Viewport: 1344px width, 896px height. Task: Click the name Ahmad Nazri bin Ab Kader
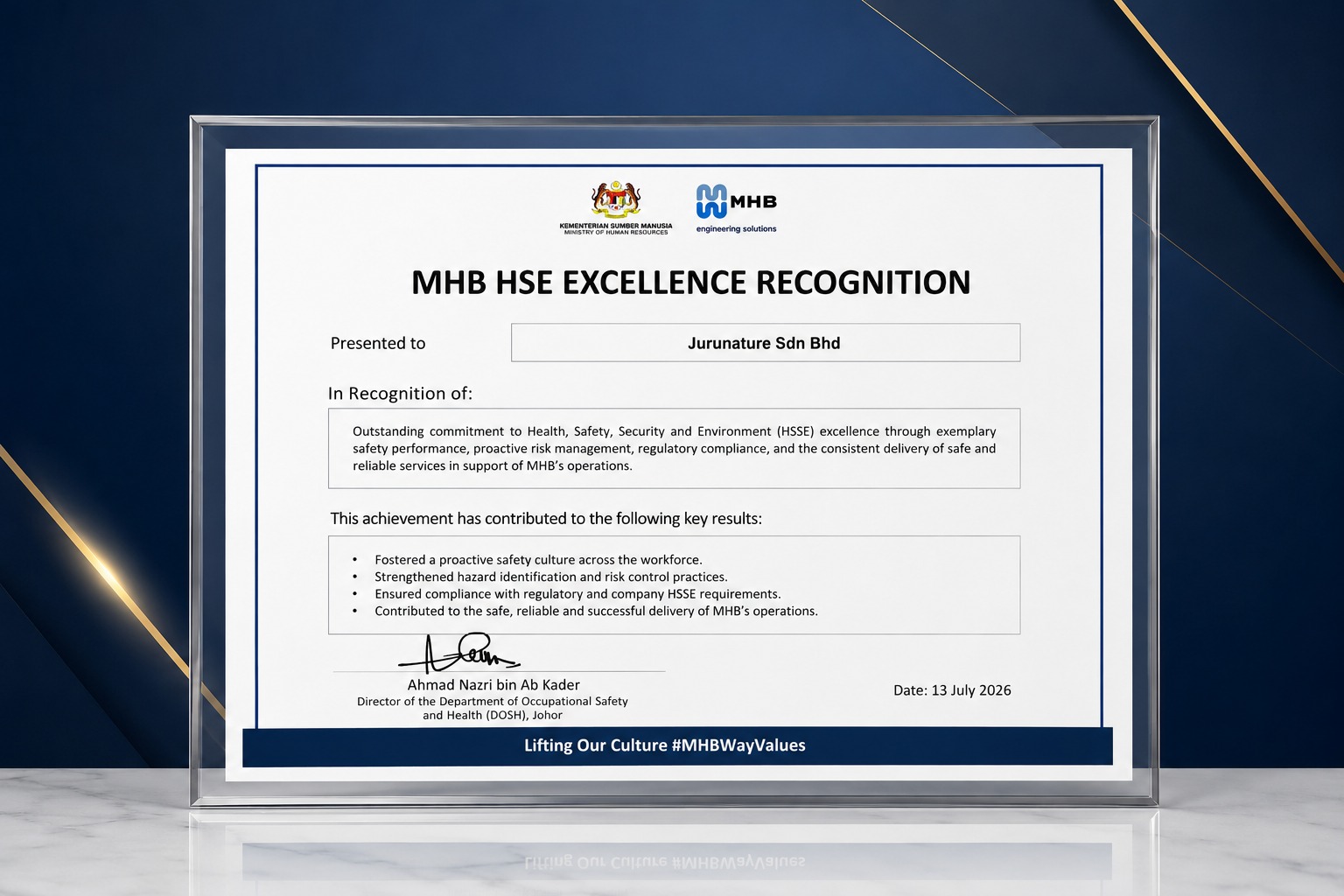[493, 685]
